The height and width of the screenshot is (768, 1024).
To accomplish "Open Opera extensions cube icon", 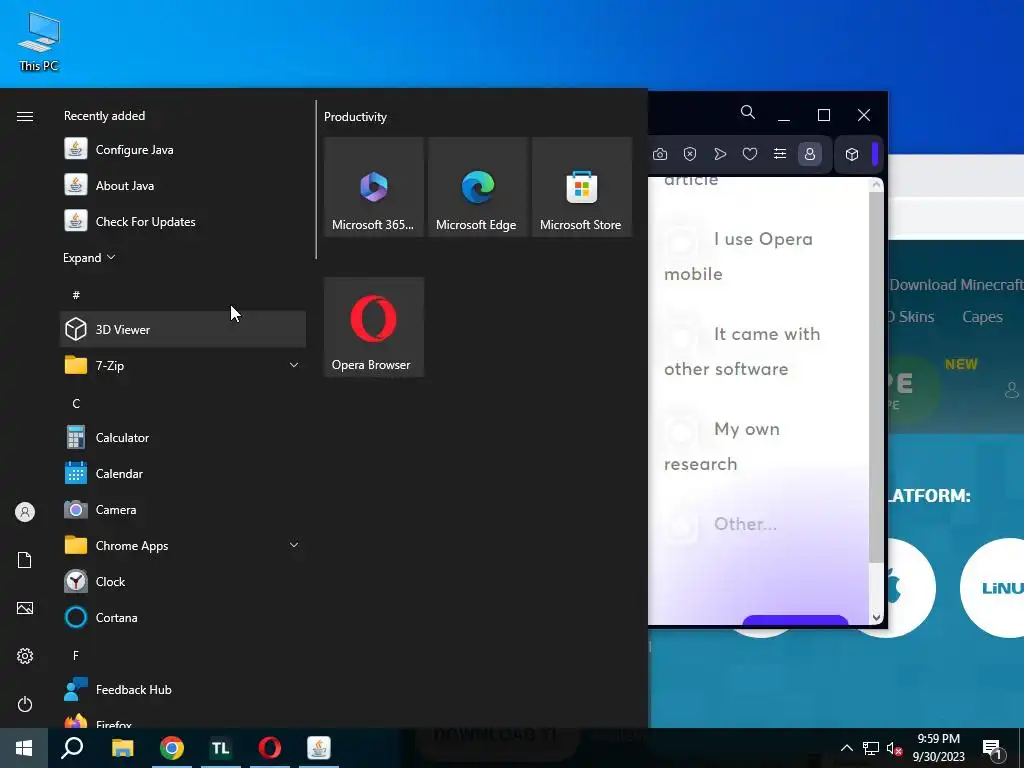I will click(852, 154).
